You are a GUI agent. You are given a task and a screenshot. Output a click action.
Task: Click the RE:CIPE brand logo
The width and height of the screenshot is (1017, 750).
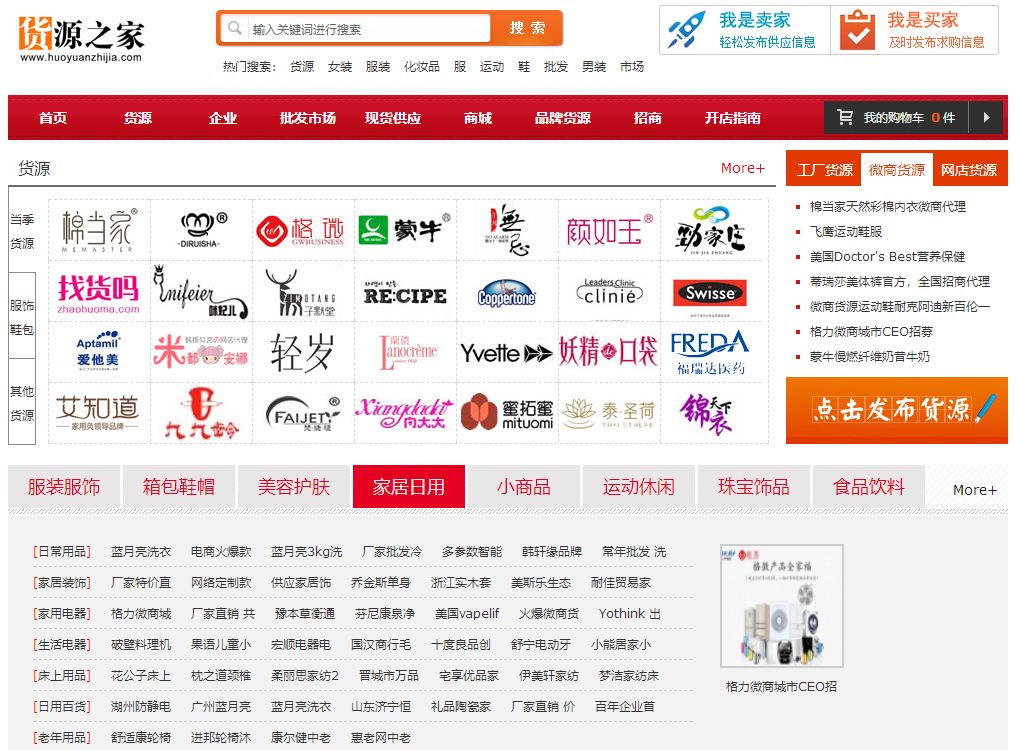point(404,293)
